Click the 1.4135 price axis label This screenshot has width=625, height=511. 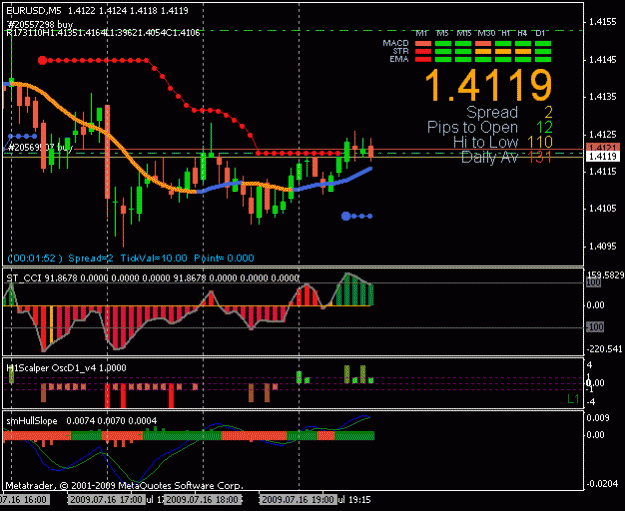point(603,97)
